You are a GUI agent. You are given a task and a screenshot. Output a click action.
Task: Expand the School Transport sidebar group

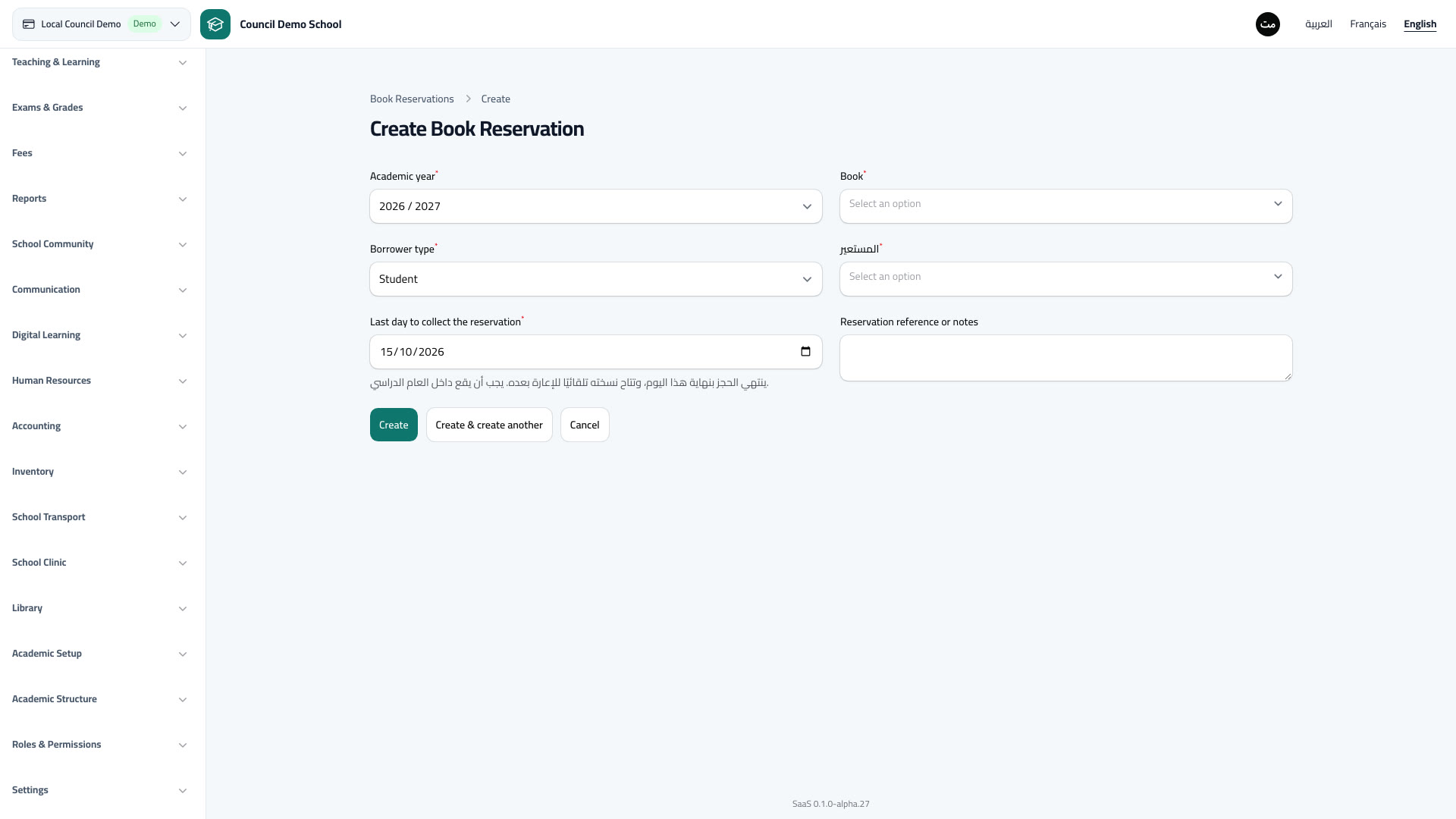(99, 517)
